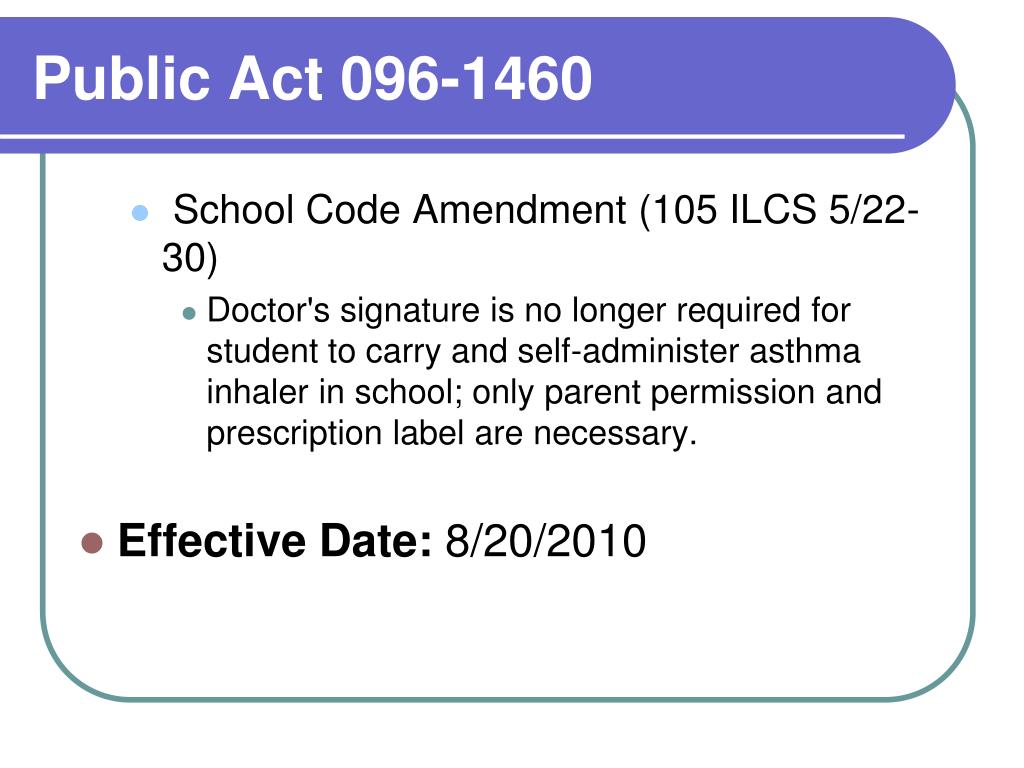Click prescription label are necessary line
The height and width of the screenshot is (768, 1024).
[452, 434]
